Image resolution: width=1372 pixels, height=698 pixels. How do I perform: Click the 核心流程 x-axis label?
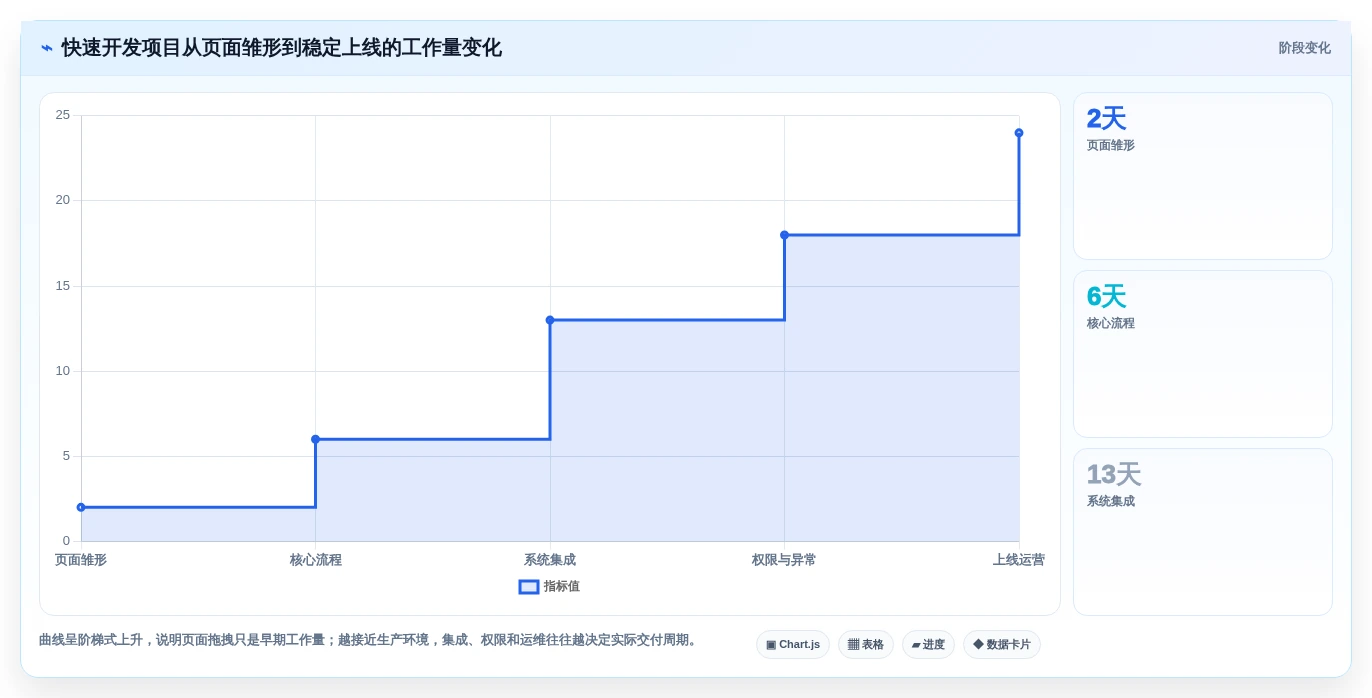click(316, 560)
